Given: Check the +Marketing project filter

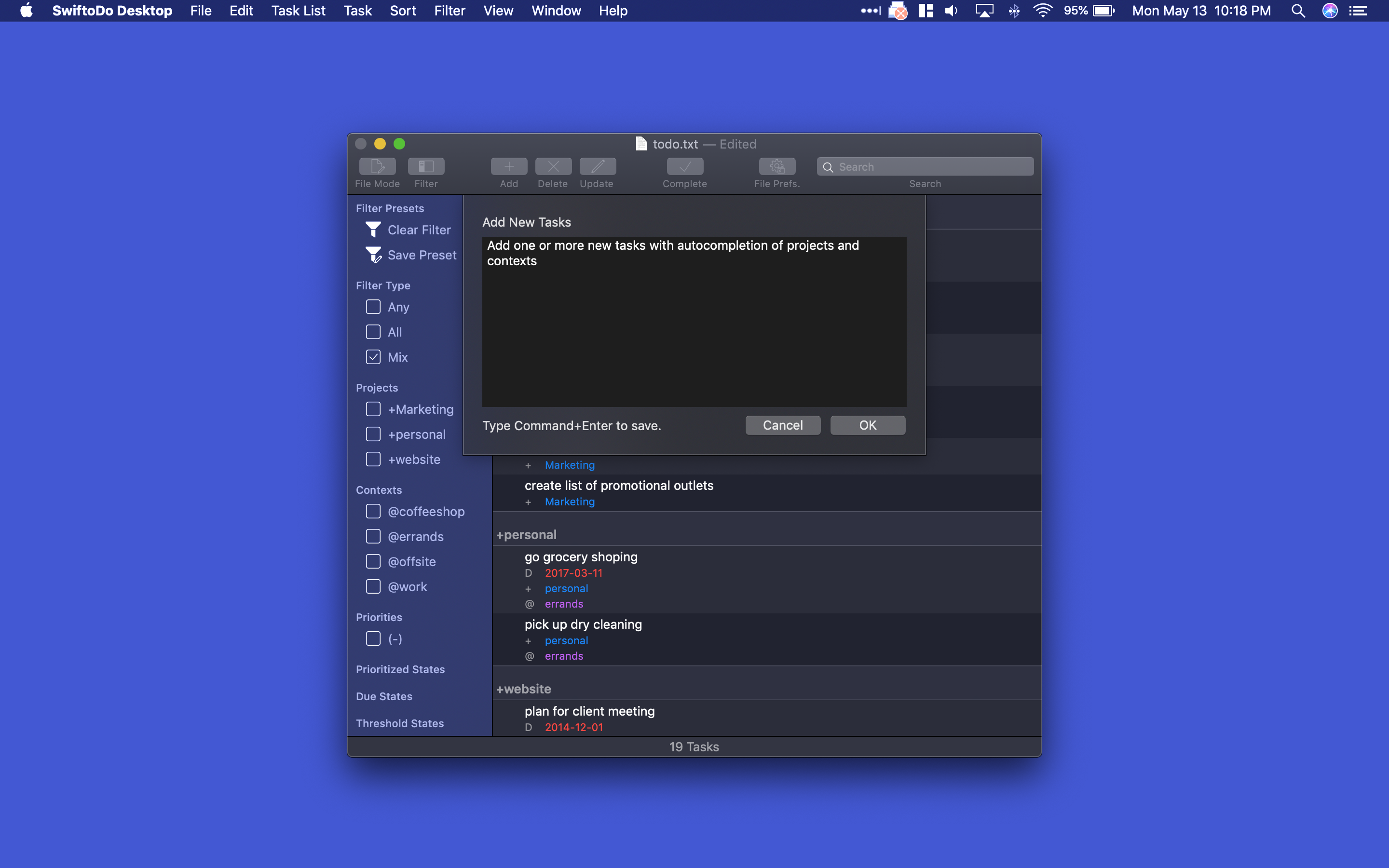Looking at the screenshot, I should coord(373,409).
